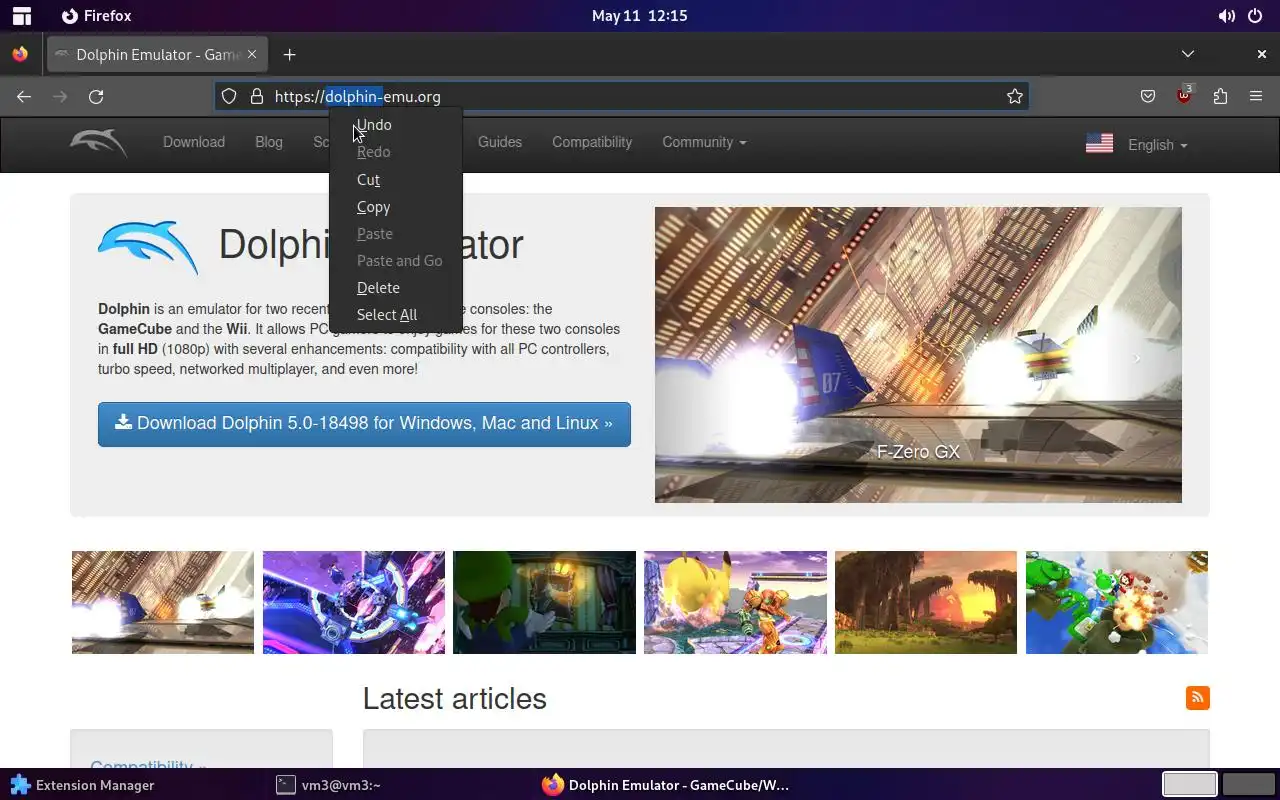This screenshot has width=1280, height=800.
Task: Click the Firefox View pinned icon
Action: tap(20, 54)
